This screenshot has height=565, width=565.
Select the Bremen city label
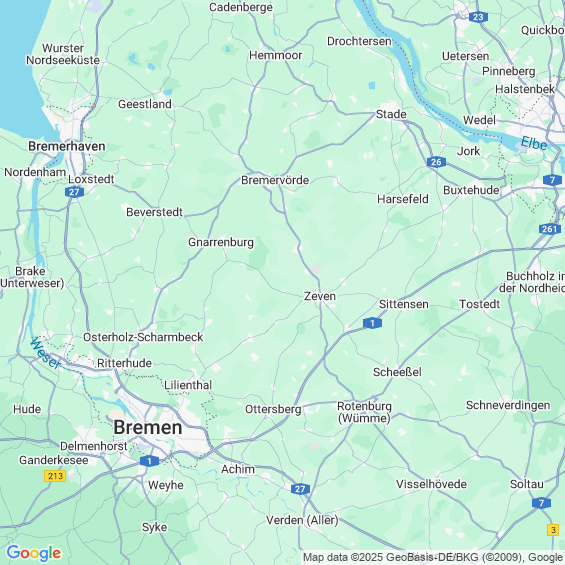tap(148, 428)
